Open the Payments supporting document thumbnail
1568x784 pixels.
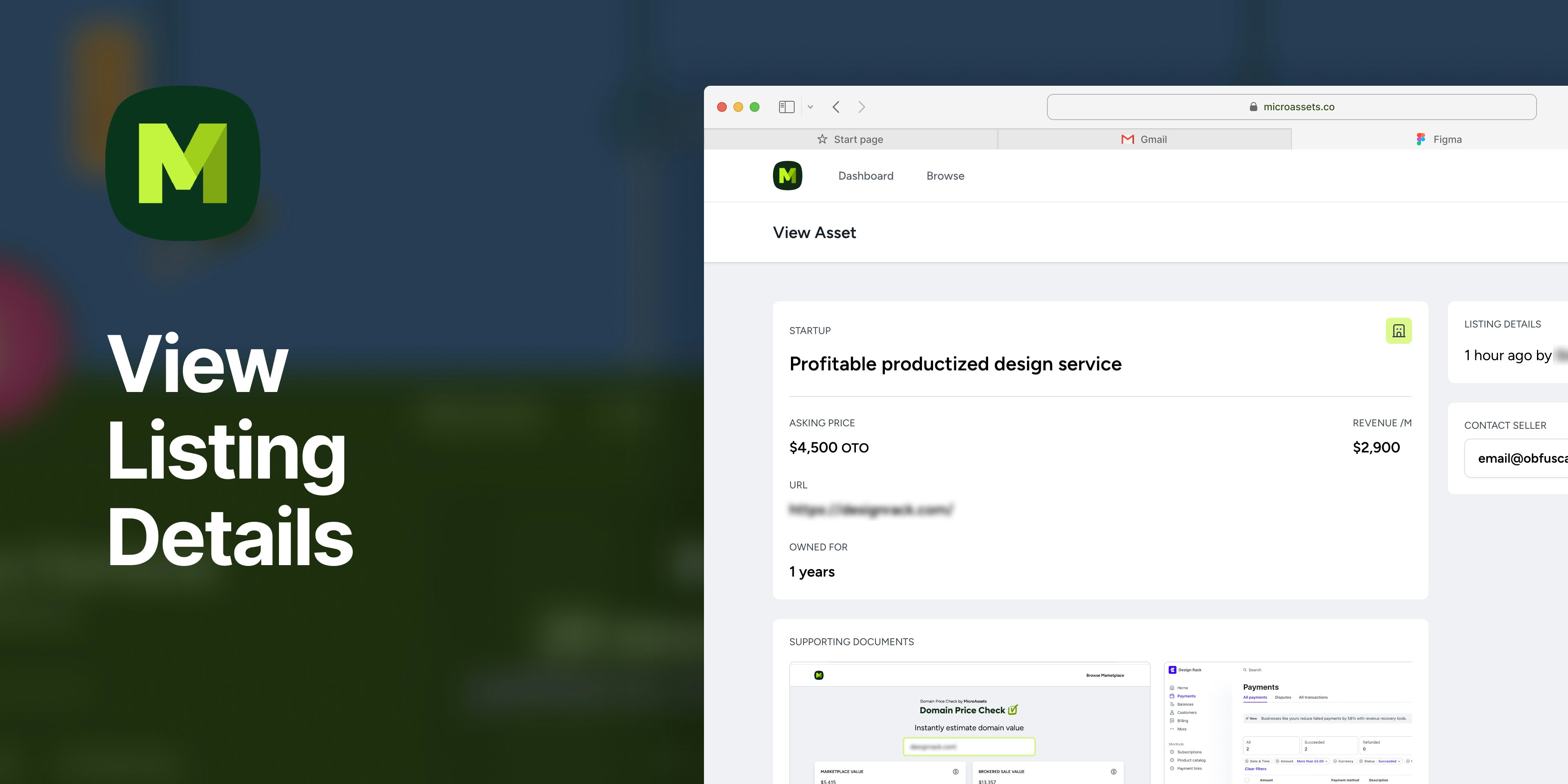coord(1288,723)
